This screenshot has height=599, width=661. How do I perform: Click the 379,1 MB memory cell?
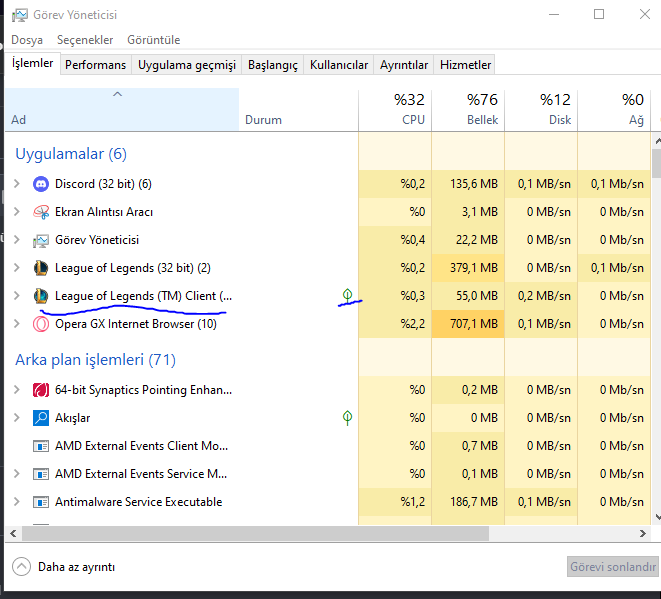pos(468,268)
